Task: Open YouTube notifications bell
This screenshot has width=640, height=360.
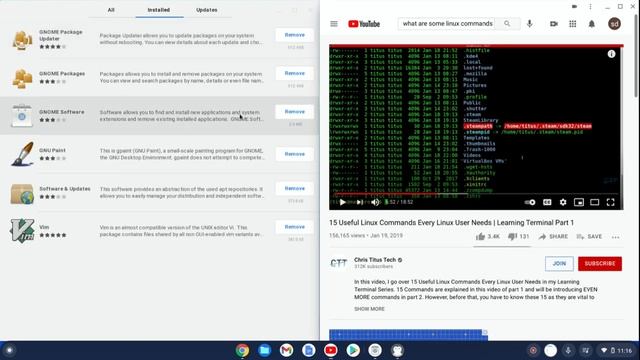Action: [x=591, y=24]
